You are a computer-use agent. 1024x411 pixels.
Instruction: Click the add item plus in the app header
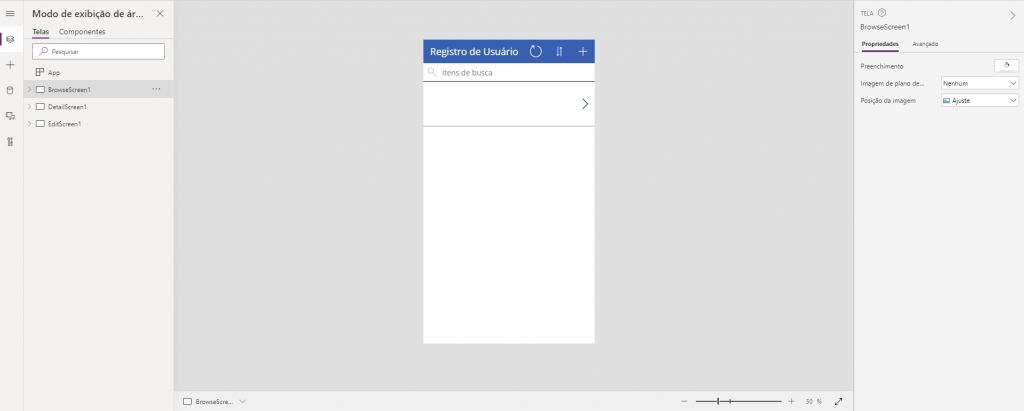583,51
